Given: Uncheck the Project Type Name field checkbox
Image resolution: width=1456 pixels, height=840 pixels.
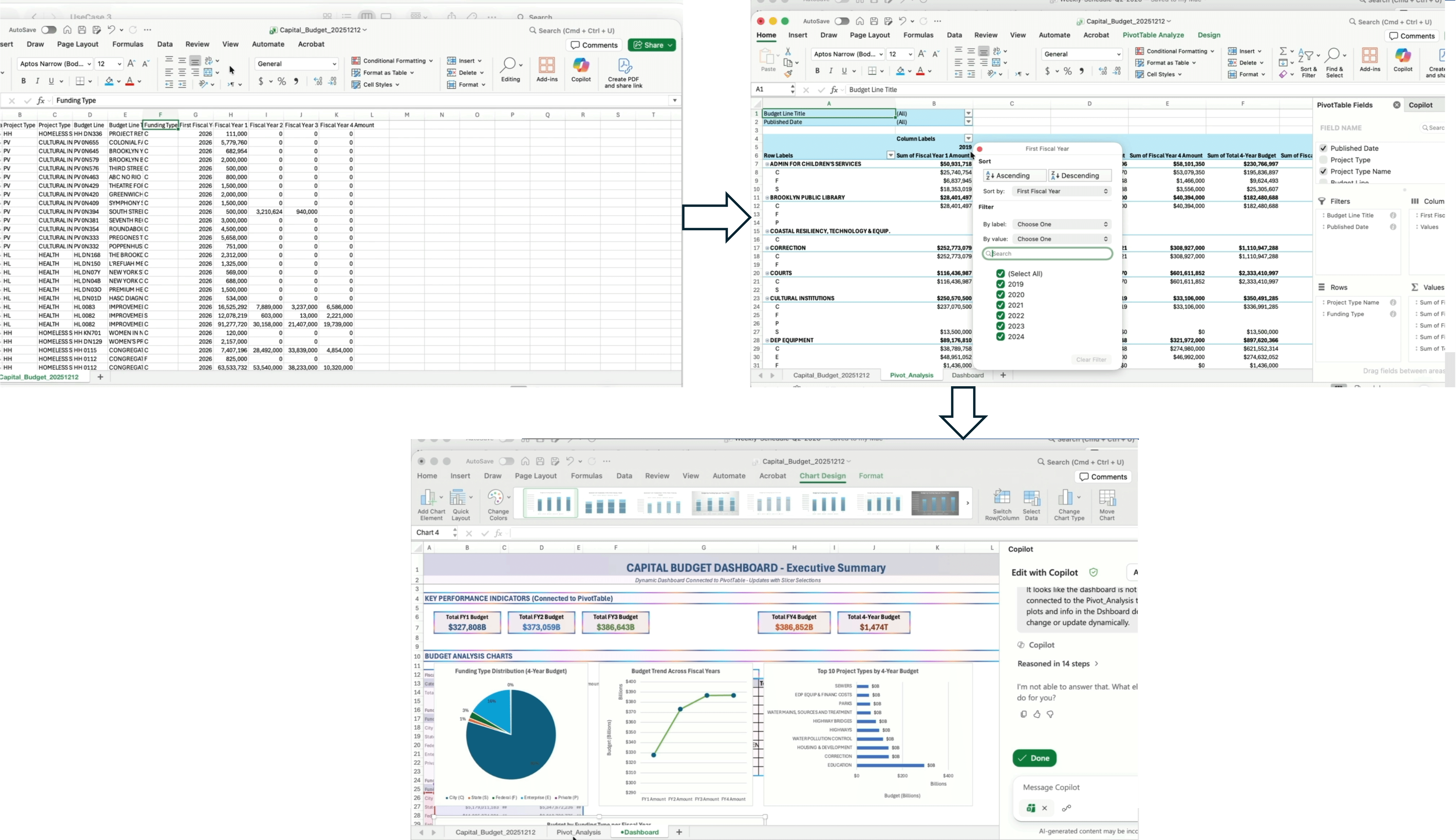Looking at the screenshot, I should tap(1323, 171).
